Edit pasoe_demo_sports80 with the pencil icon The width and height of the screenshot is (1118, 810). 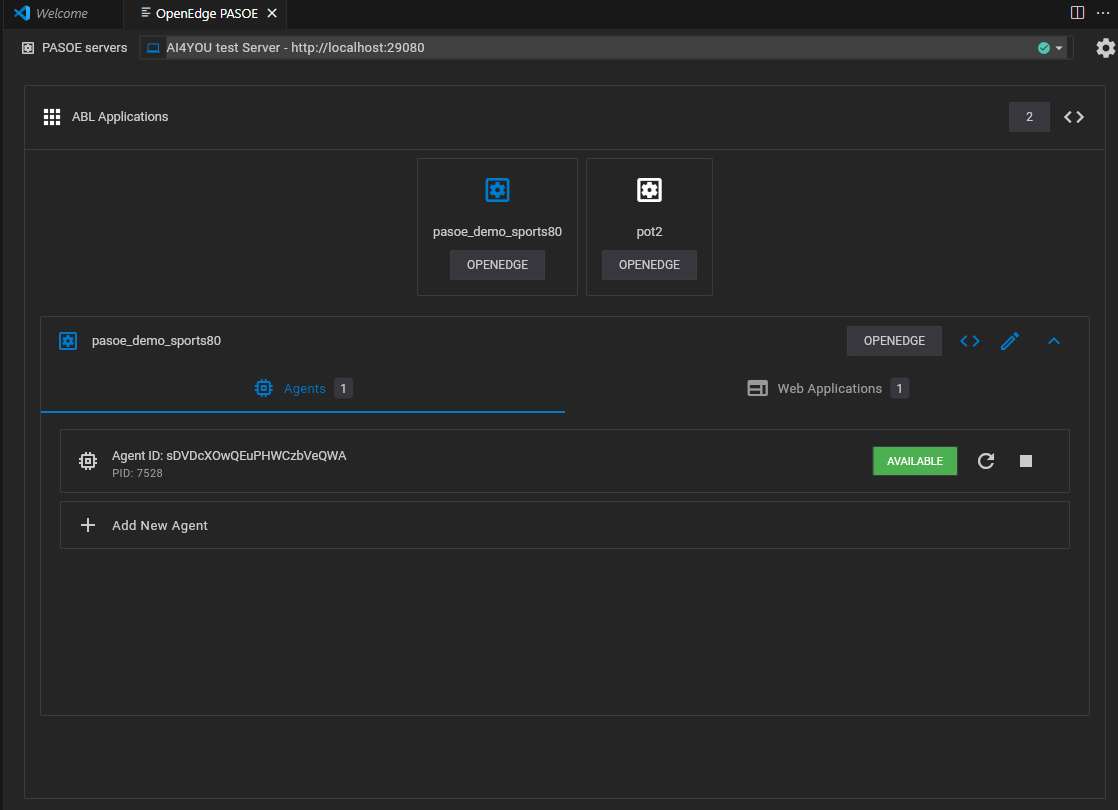pyautogui.click(x=1010, y=341)
